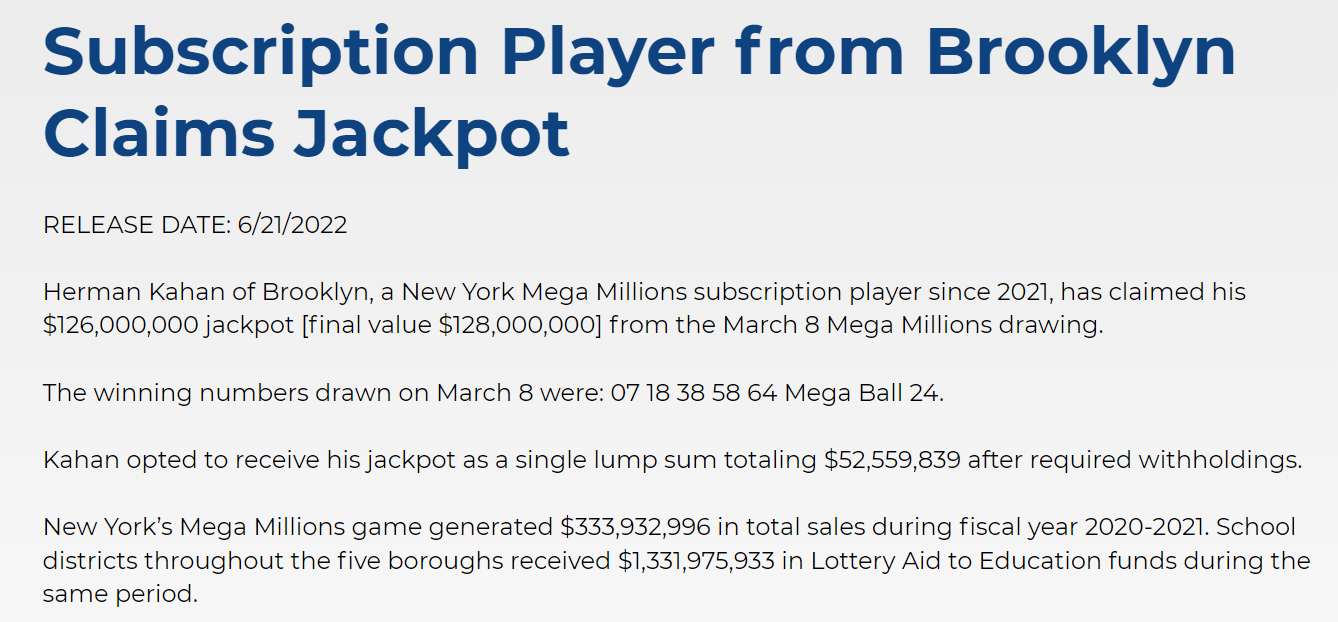Image resolution: width=1338 pixels, height=622 pixels.
Task: Click the phrase "after required withholdings"
Action: point(1134,460)
